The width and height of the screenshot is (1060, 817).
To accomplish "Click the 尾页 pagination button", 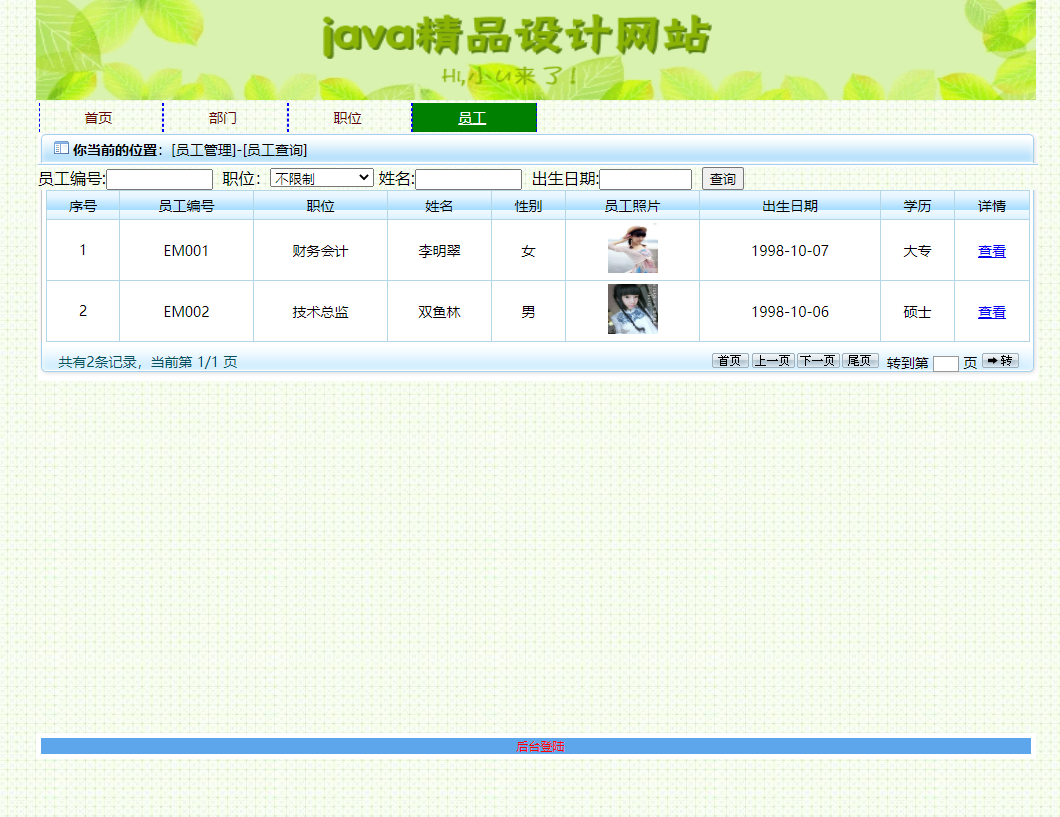I will point(860,360).
